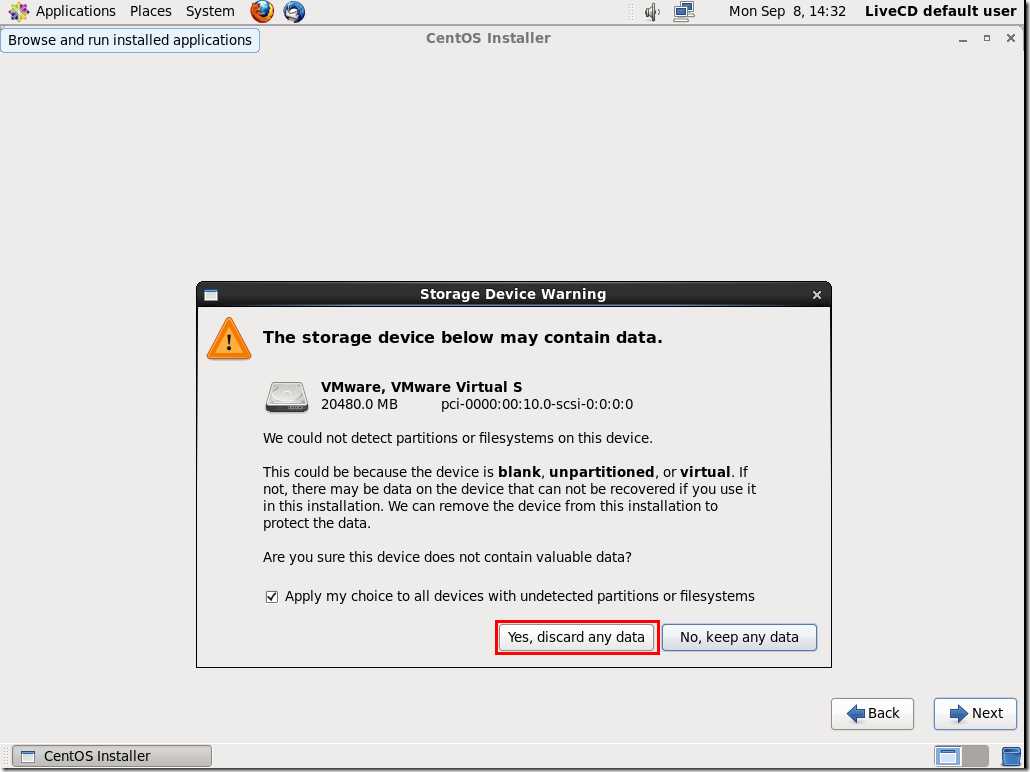
Task: Switch to the first workspace
Action: click(947, 756)
